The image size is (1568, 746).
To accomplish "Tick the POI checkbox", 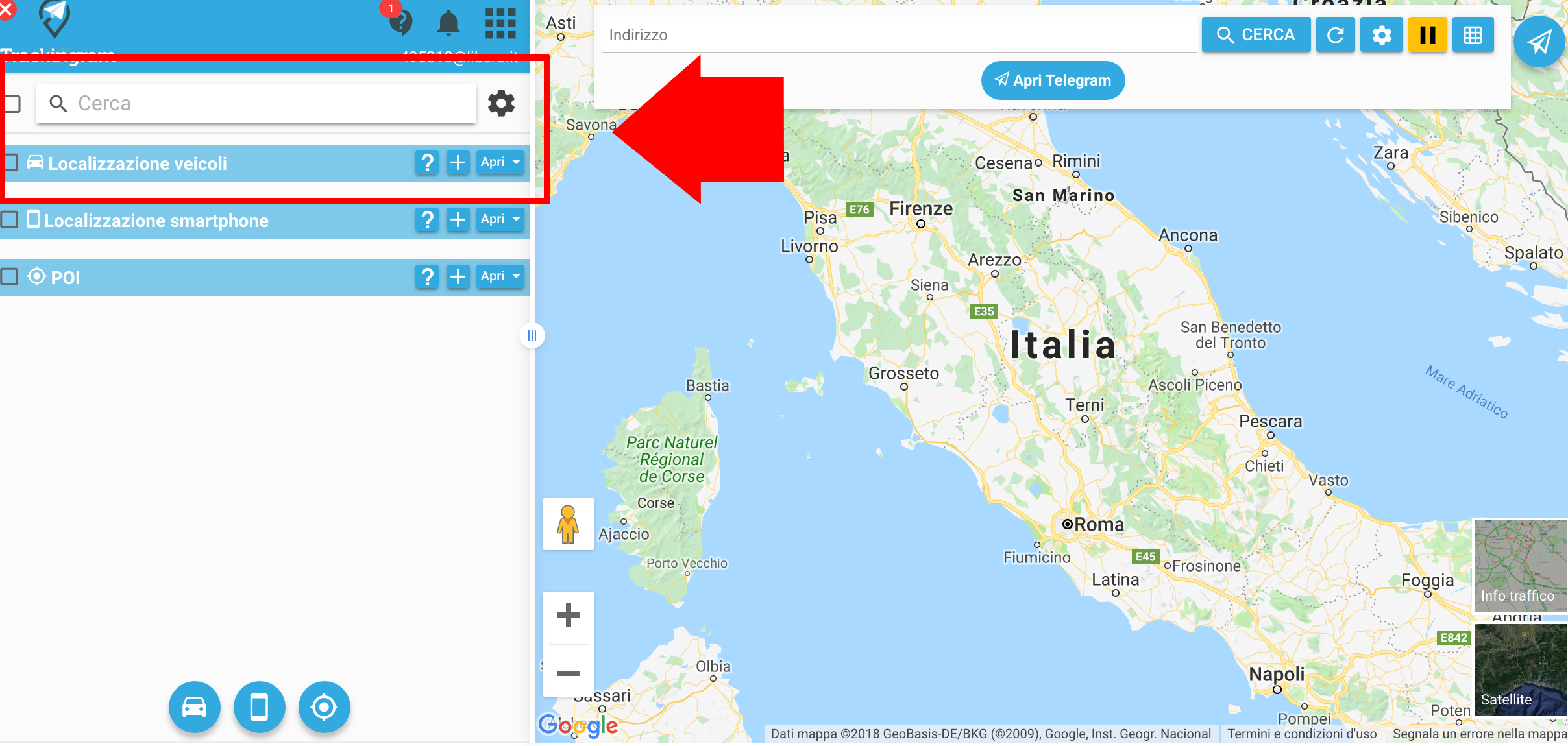I will (x=9, y=276).
